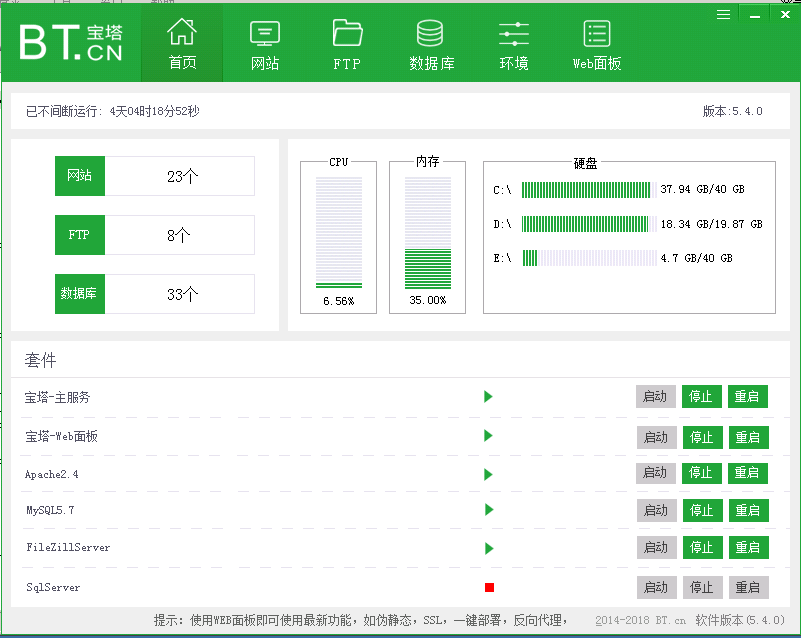Restart the 宝塔-Web面板 service
Viewport: 801px width, 638px height.
click(748, 437)
